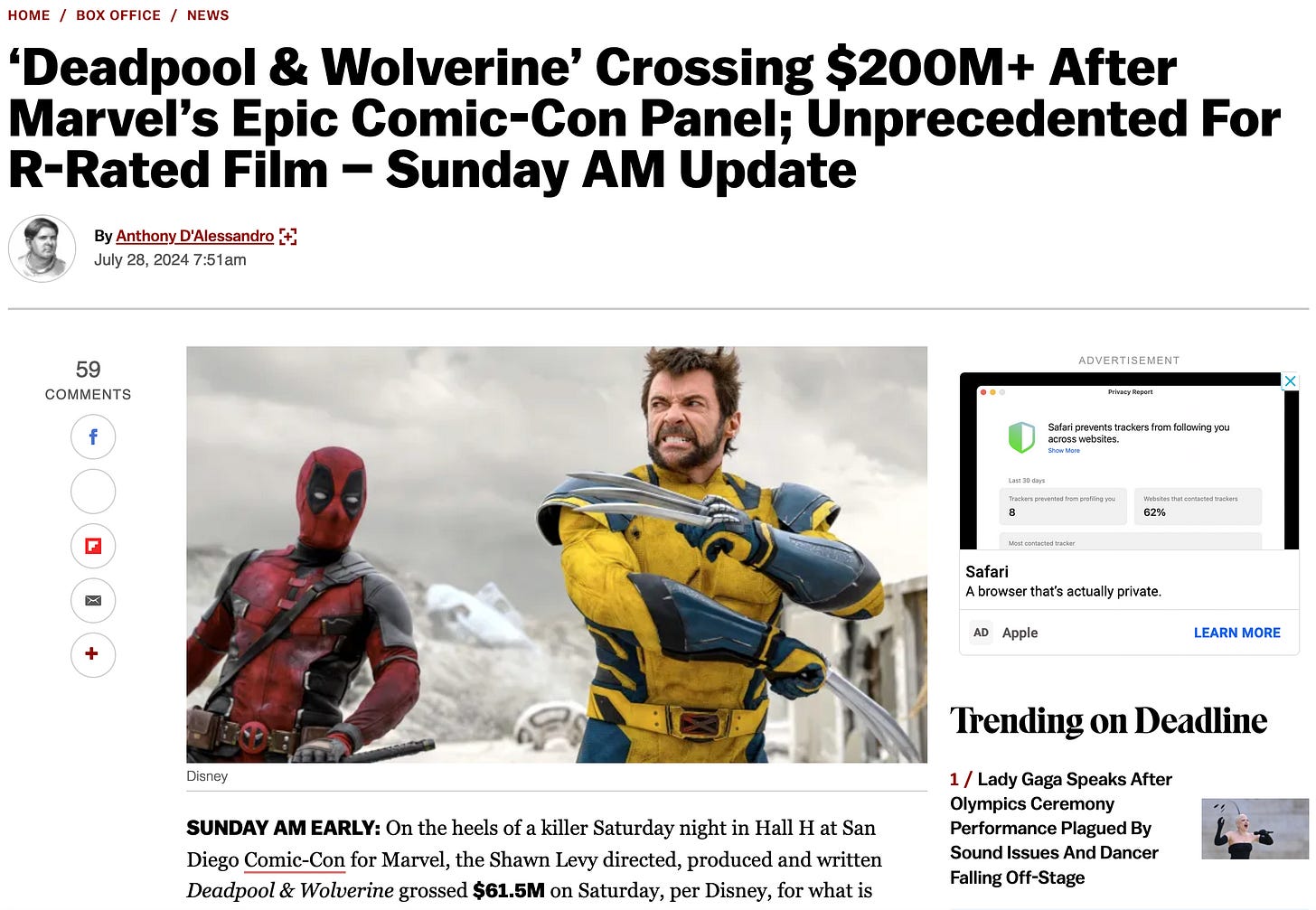Click Show More in the Safari privacy ad

(x=1064, y=450)
